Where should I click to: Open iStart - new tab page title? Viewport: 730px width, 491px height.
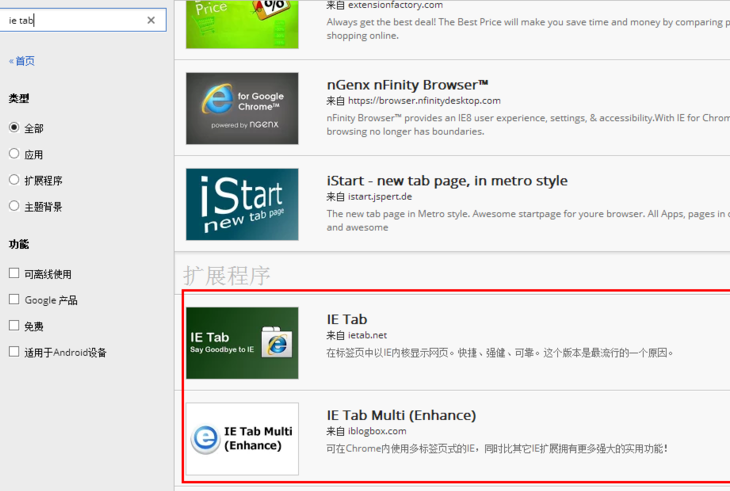click(447, 181)
